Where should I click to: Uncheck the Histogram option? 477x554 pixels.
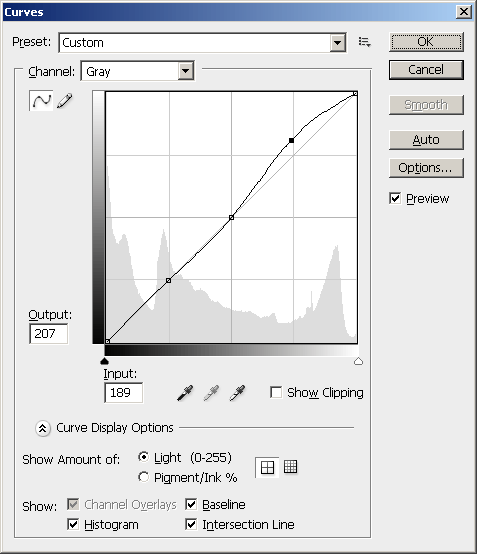[73, 524]
